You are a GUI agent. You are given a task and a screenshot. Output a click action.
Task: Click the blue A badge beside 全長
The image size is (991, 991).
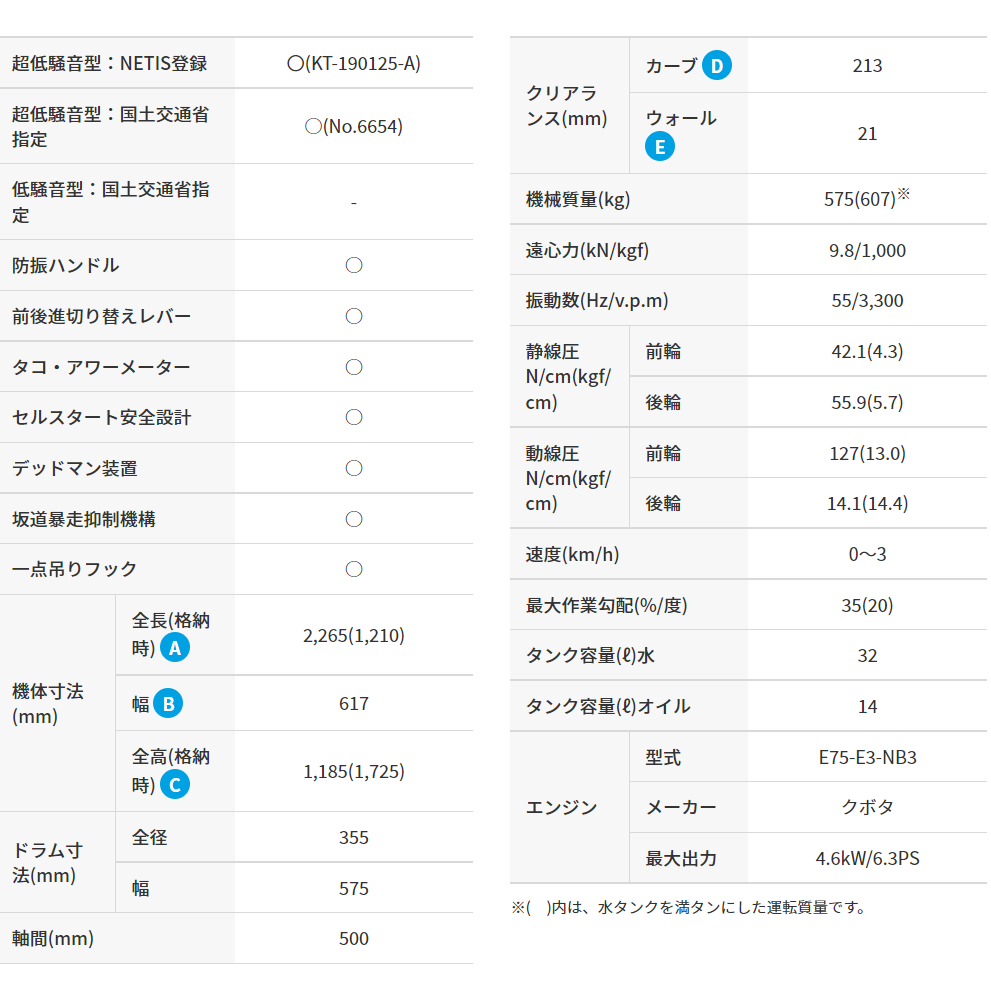tap(175, 648)
